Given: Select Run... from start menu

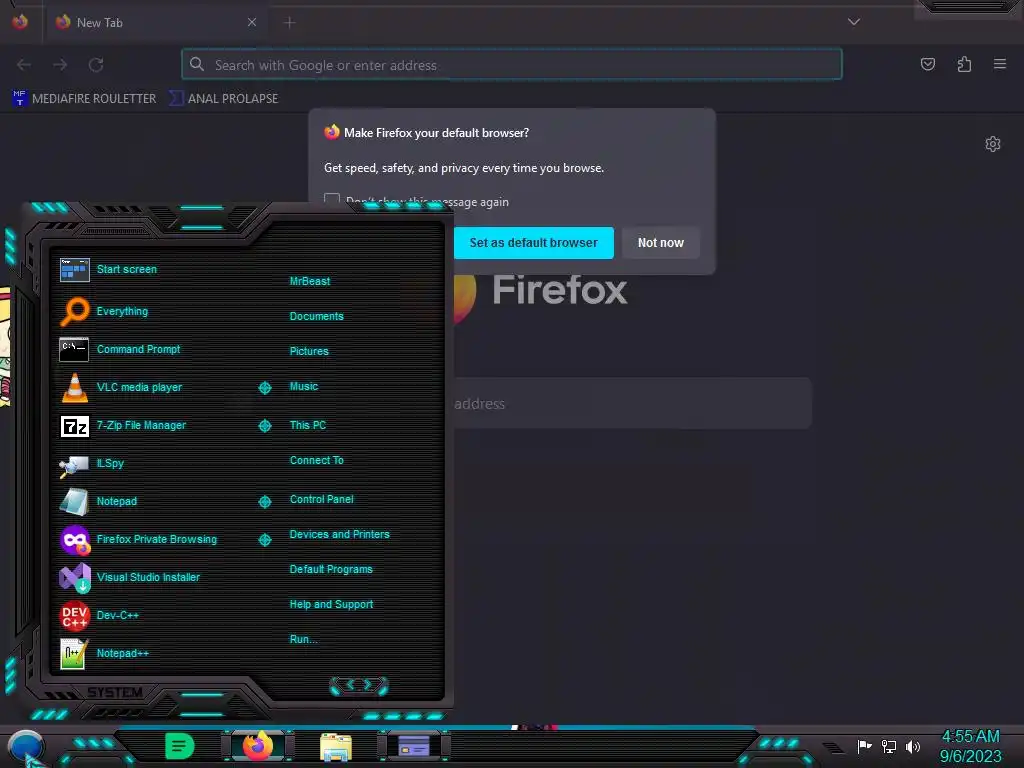Looking at the screenshot, I should click(303, 639).
